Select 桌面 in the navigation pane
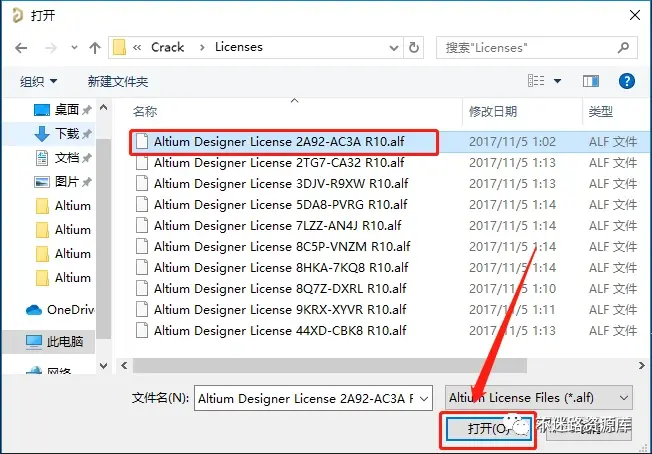 (x=67, y=110)
